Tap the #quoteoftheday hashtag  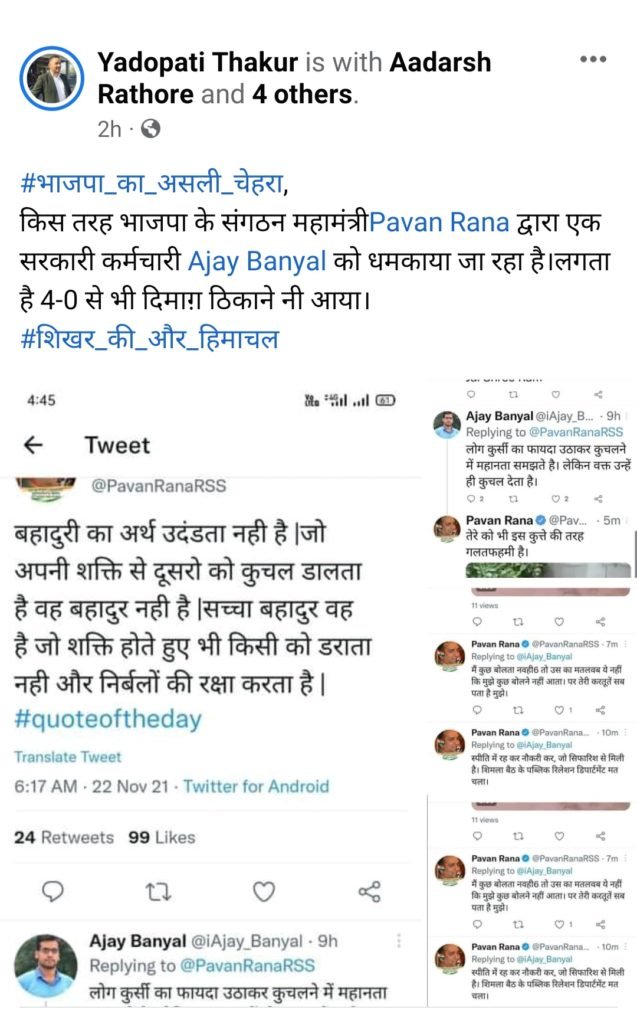108,719
